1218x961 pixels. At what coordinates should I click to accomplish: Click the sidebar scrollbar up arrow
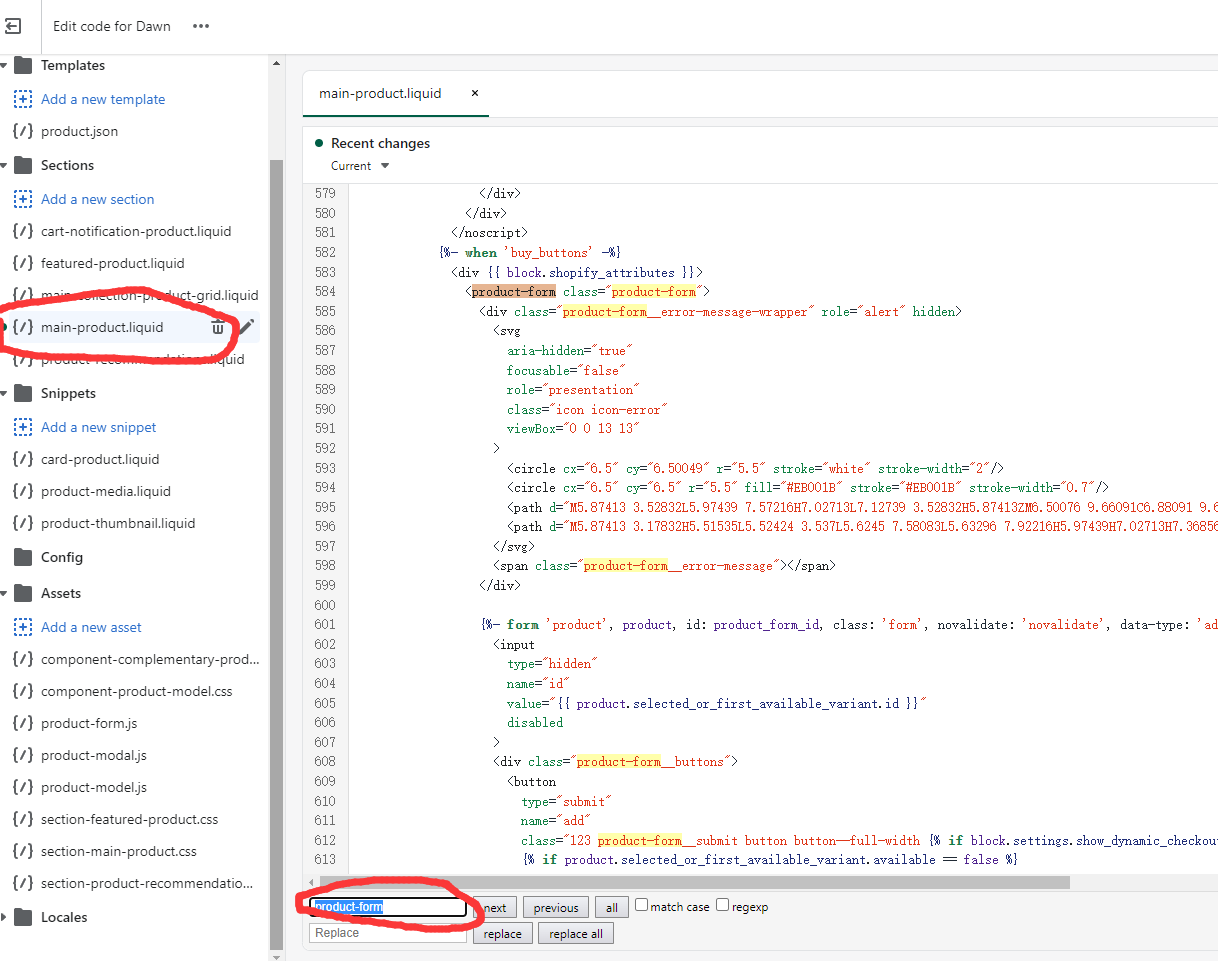pyautogui.click(x=277, y=63)
